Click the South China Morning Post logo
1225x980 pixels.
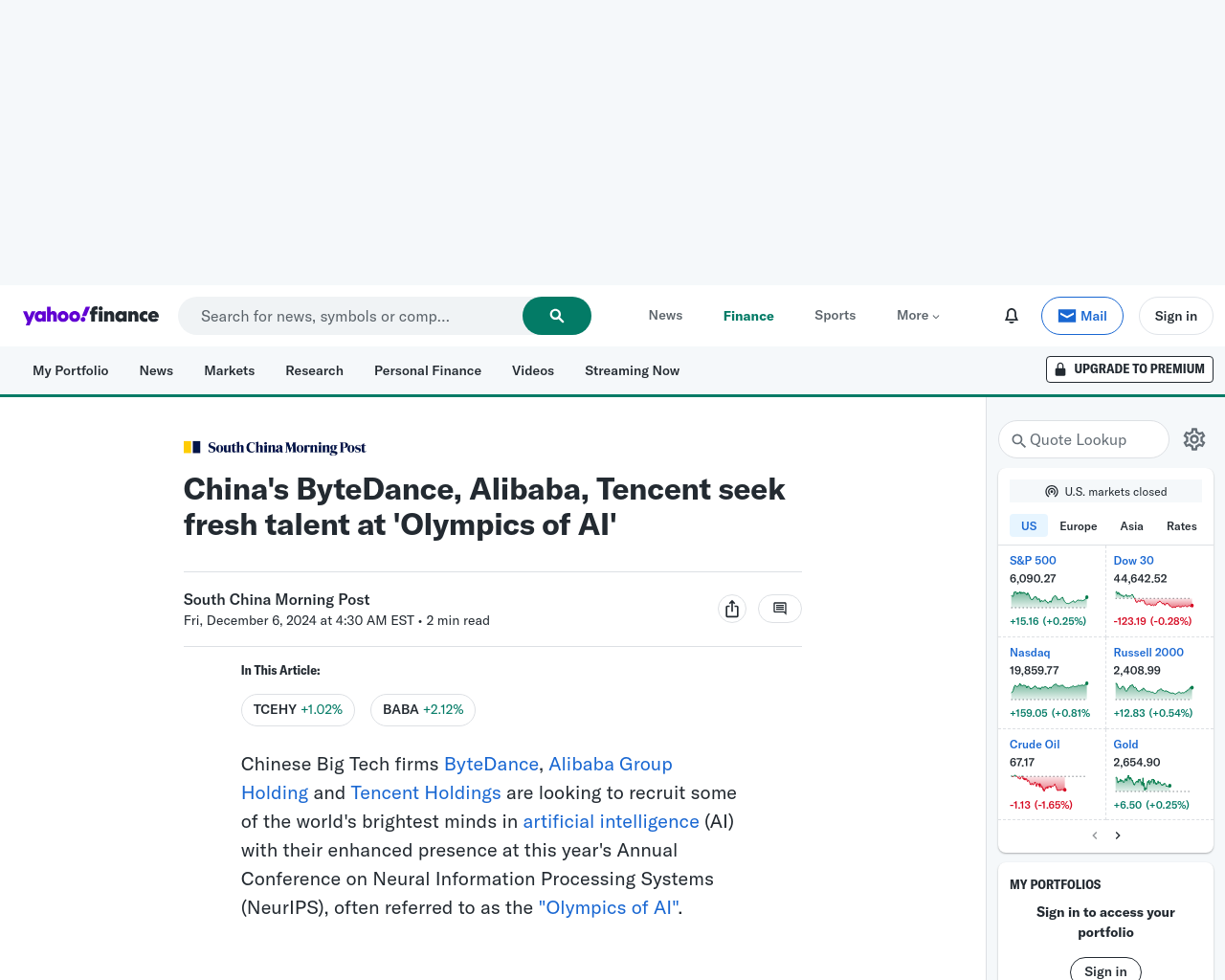click(x=275, y=447)
